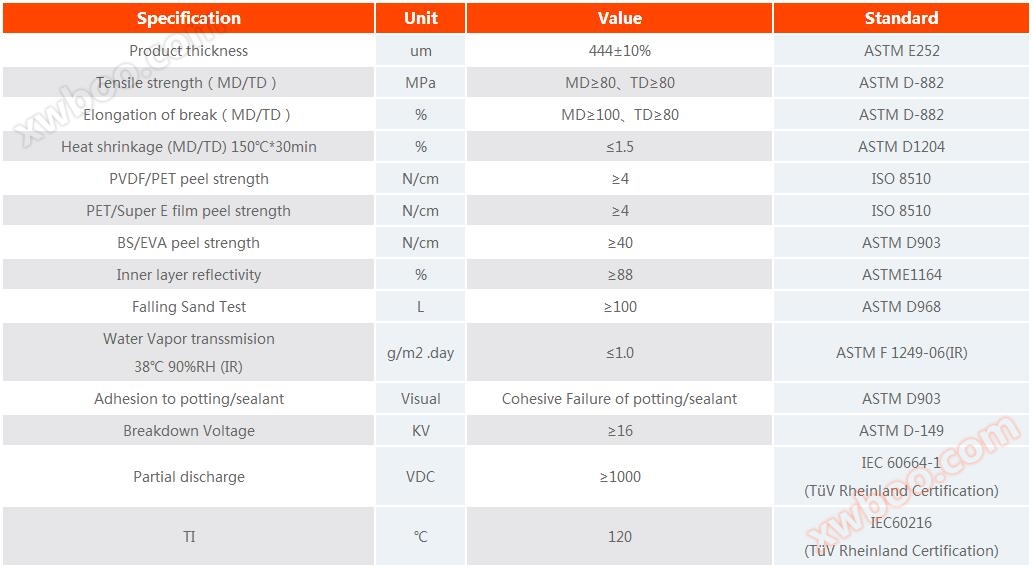
Task: Select the PVDF/PET peel strength cell
Action: click(189, 179)
